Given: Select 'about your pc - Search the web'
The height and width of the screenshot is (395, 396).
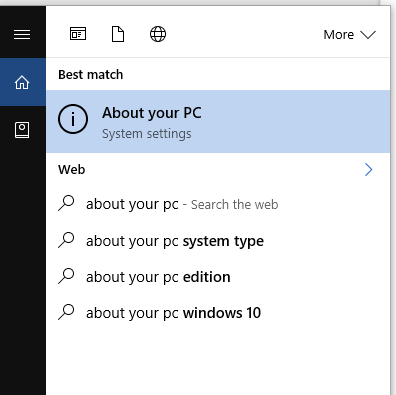Looking at the screenshot, I should coord(218,204).
